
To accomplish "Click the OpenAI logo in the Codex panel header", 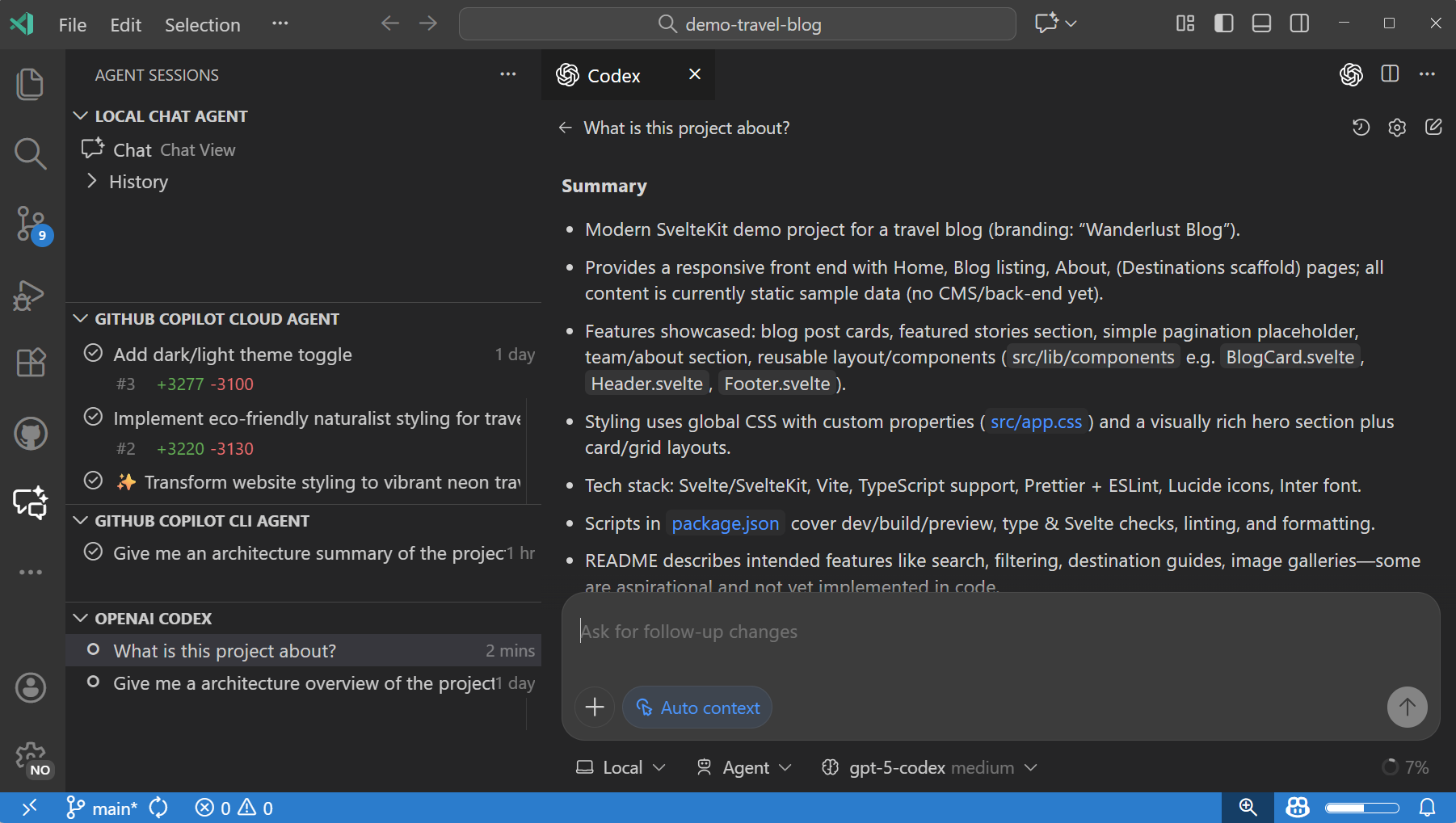I will (x=1350, y=74).
